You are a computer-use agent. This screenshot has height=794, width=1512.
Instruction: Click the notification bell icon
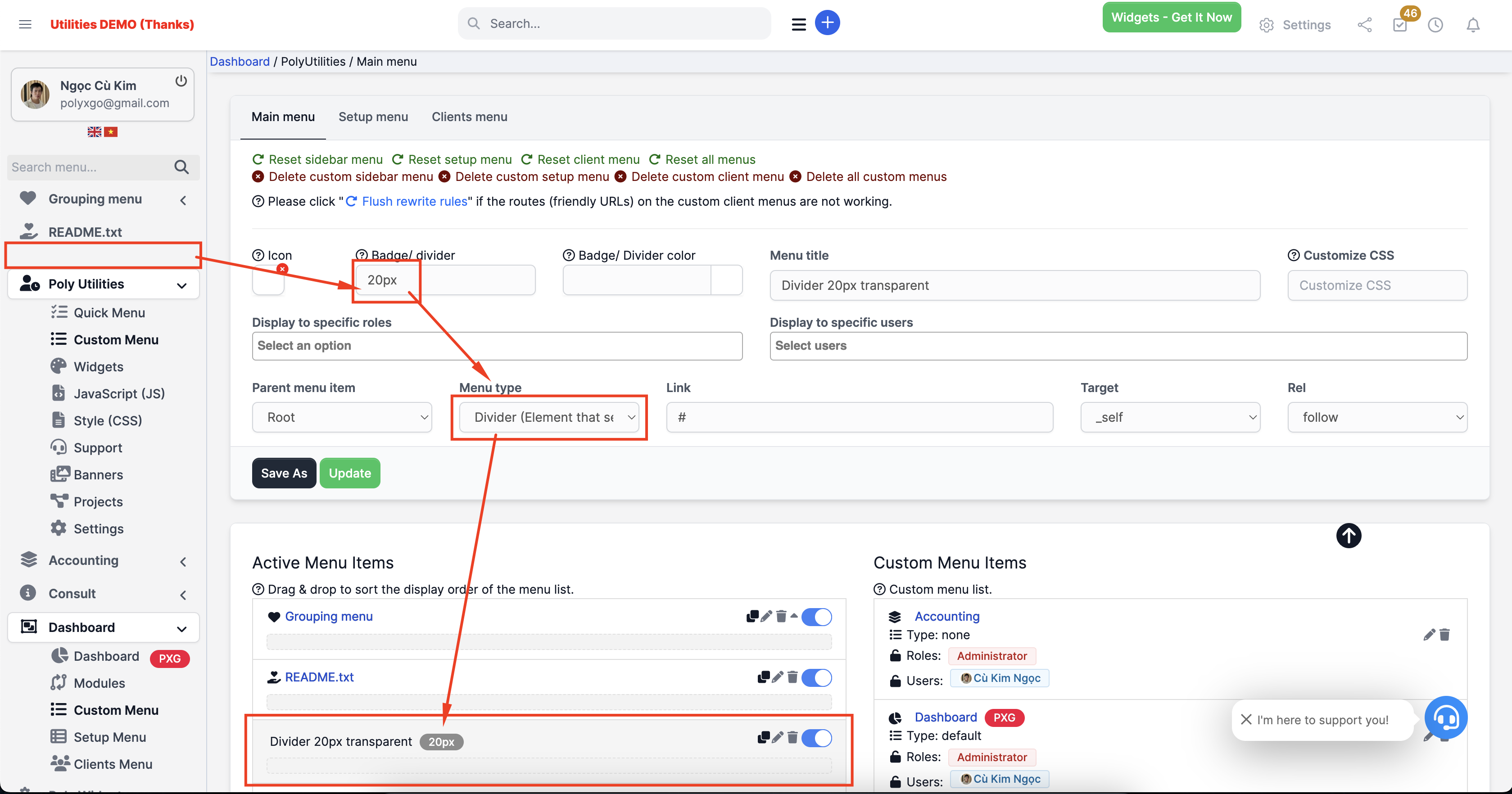[x=1473, y=25]
